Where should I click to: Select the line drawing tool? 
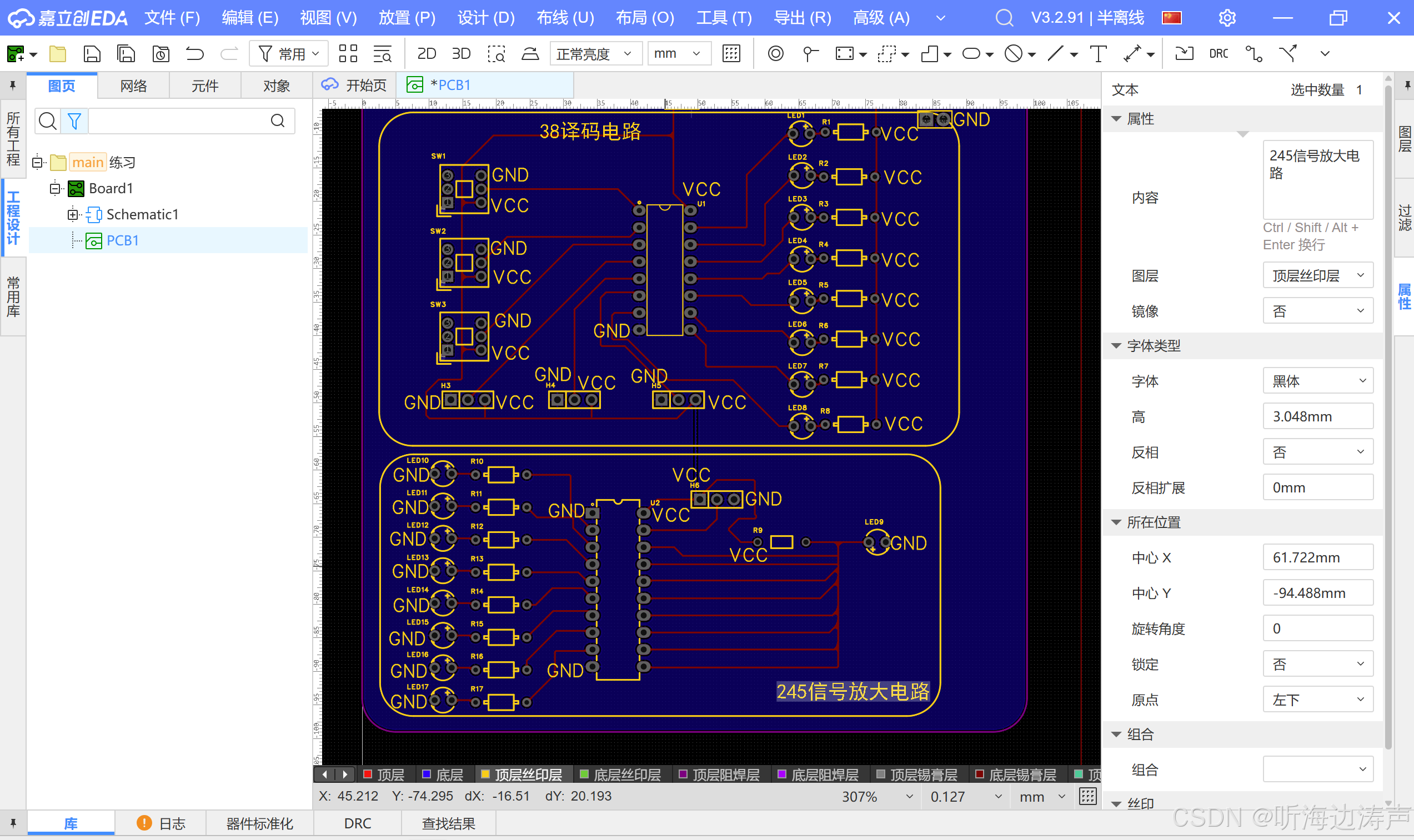[x=1056, y=54]
